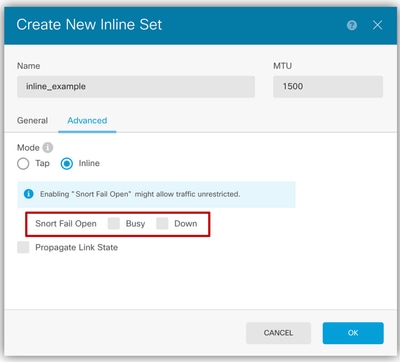Focus the MTU field showing 1500
This screenshot has height=362, width=400.
[328, 87]
